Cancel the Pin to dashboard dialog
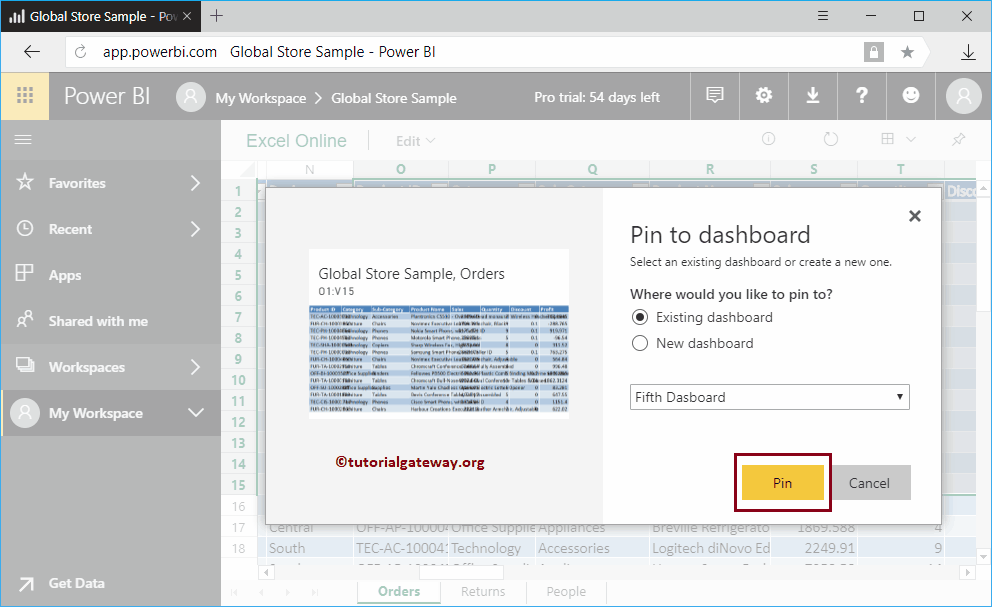This screenshot has width=992, height=607. pos(870,482)
